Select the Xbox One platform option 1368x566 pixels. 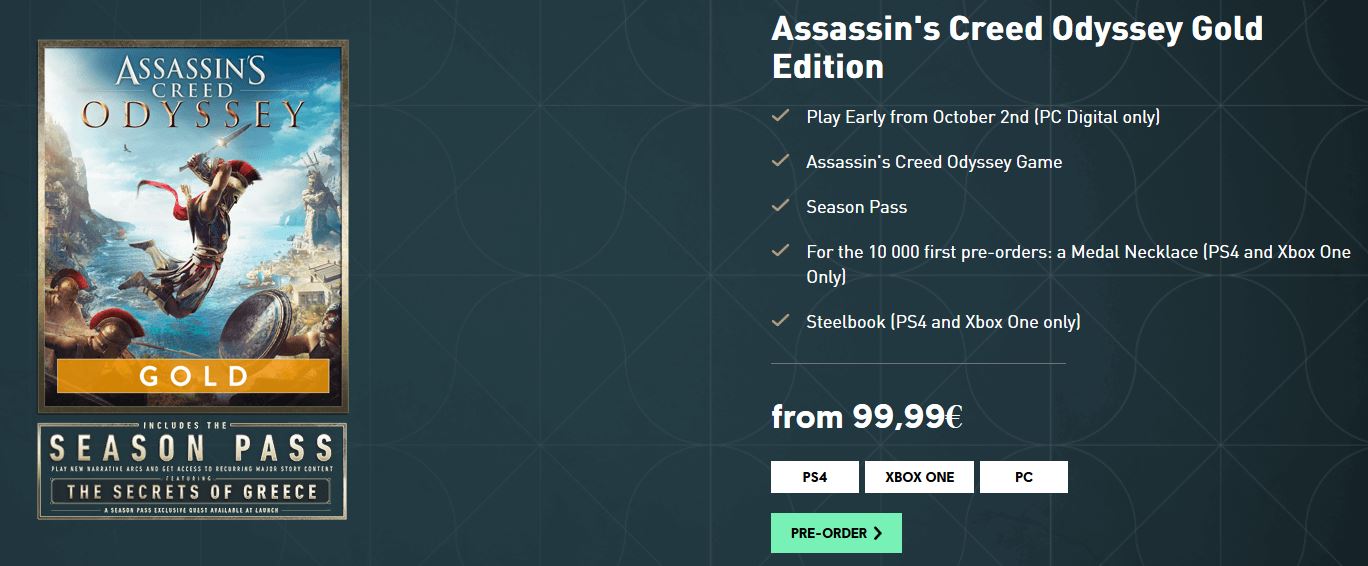(x=920, y=477)
